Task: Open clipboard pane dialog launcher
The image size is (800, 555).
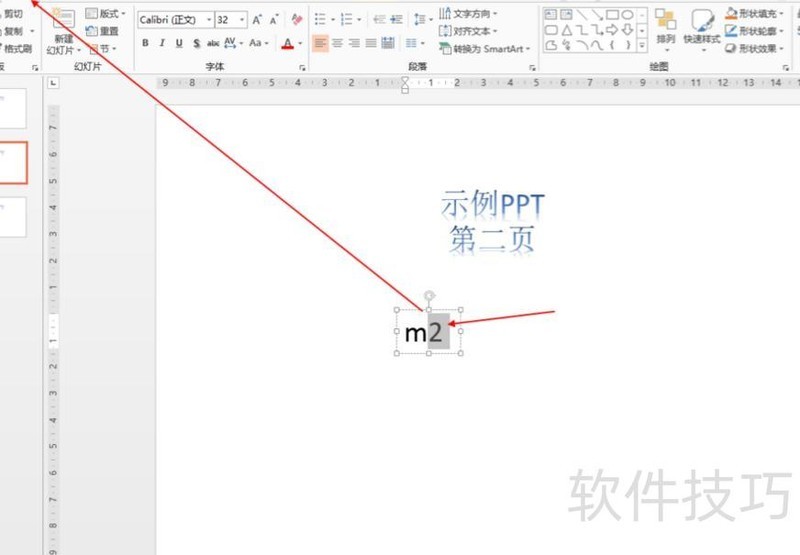Action: (35, 67)
